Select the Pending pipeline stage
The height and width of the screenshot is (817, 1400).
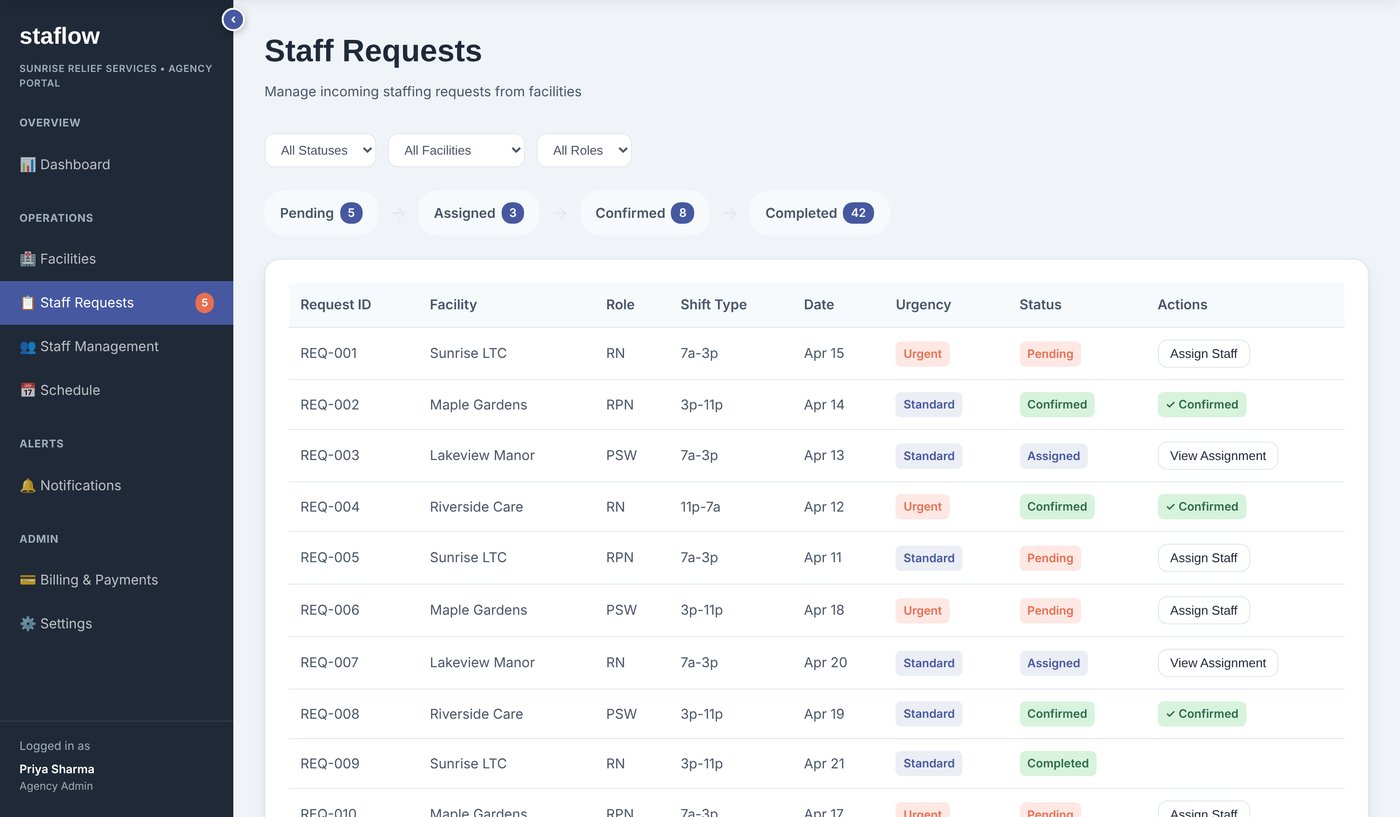(321, 213)
